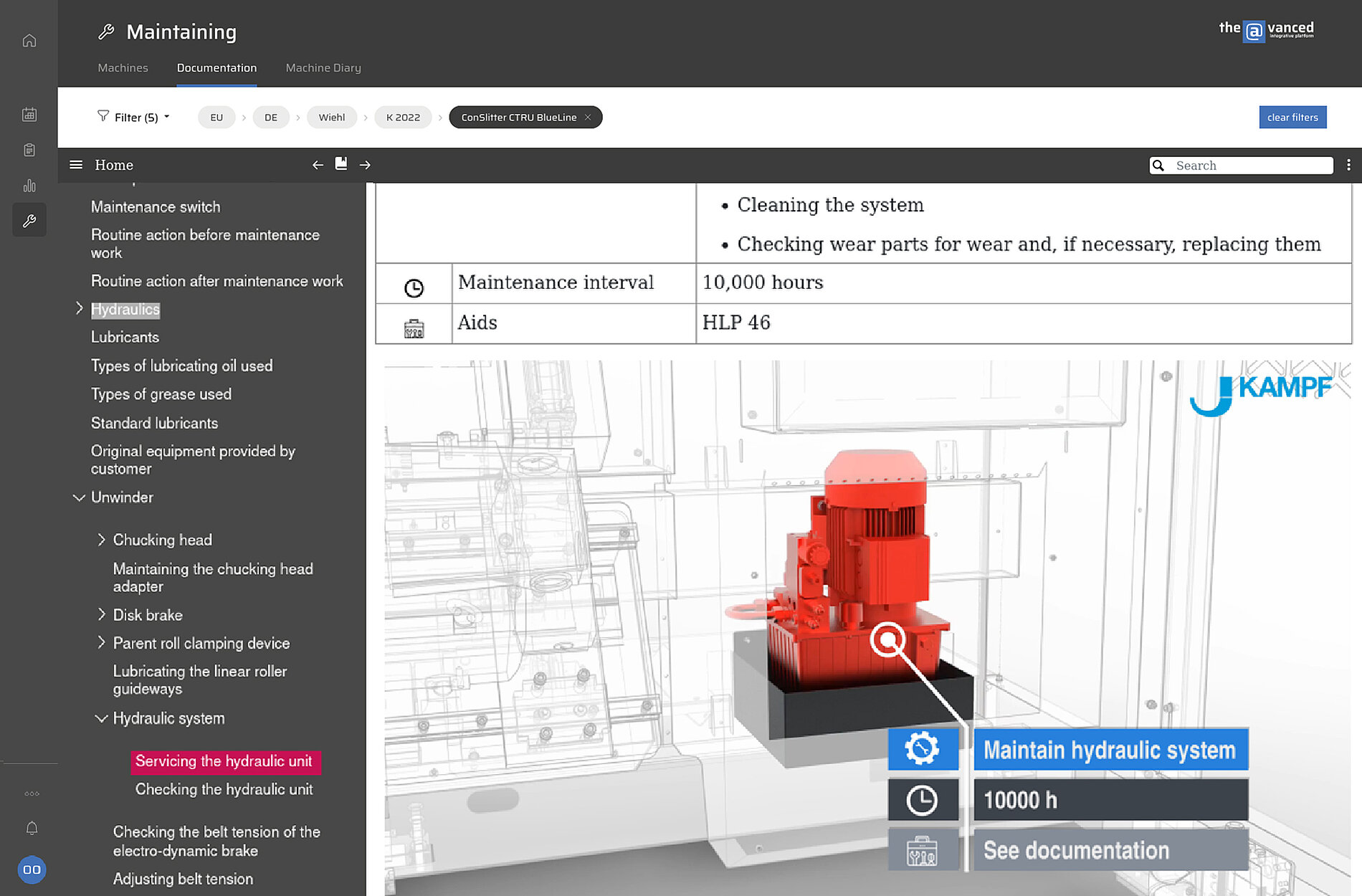This screenshot has height=896, width=1362.
Task: Open the three-dot options menu beside search
Action: click(1348, 166)
